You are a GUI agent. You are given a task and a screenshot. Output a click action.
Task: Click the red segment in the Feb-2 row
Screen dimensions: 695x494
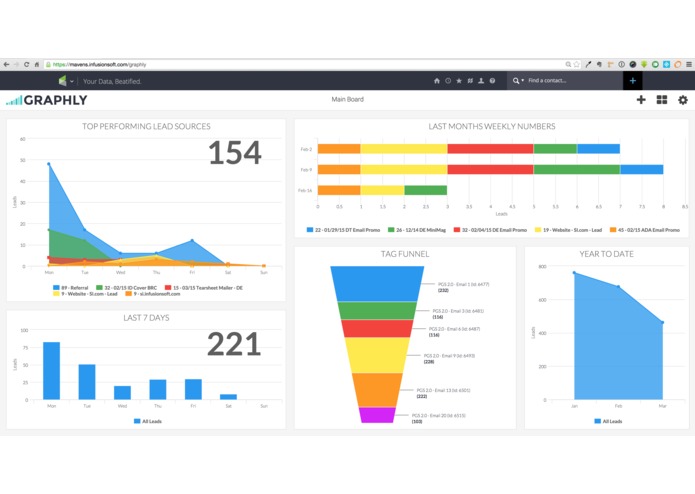point(490,149)
